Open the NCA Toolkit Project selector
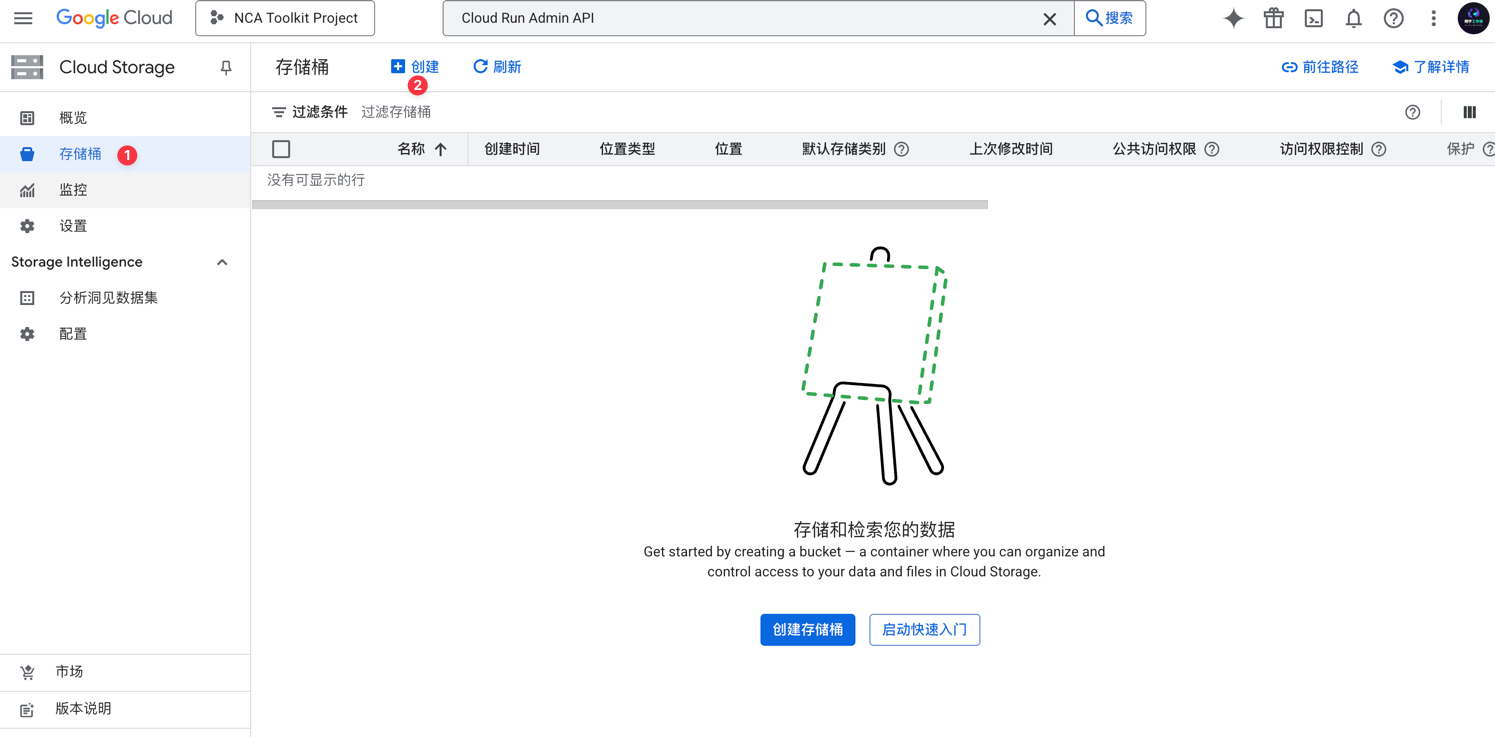This screenshot has width=1495, height=737. coord(284,17)
